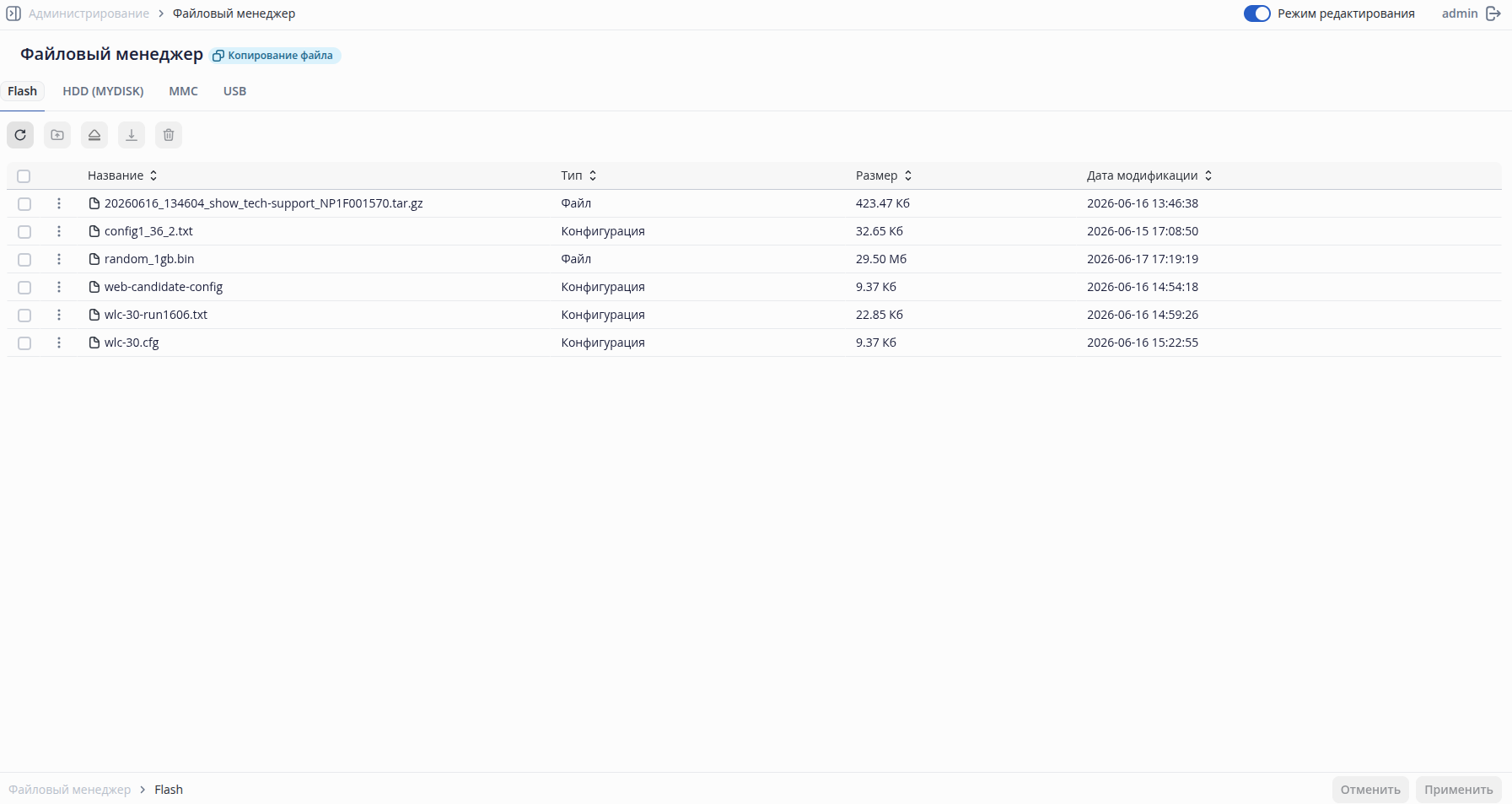Viewport: 1512px width, 804px height.
Task: Collapse the sidebar panel icon
Action: pyautogui.click(x=13, y=13)
